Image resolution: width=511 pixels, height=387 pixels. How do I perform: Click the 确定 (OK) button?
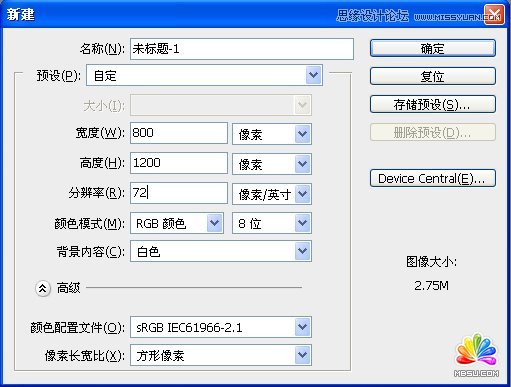433,49
